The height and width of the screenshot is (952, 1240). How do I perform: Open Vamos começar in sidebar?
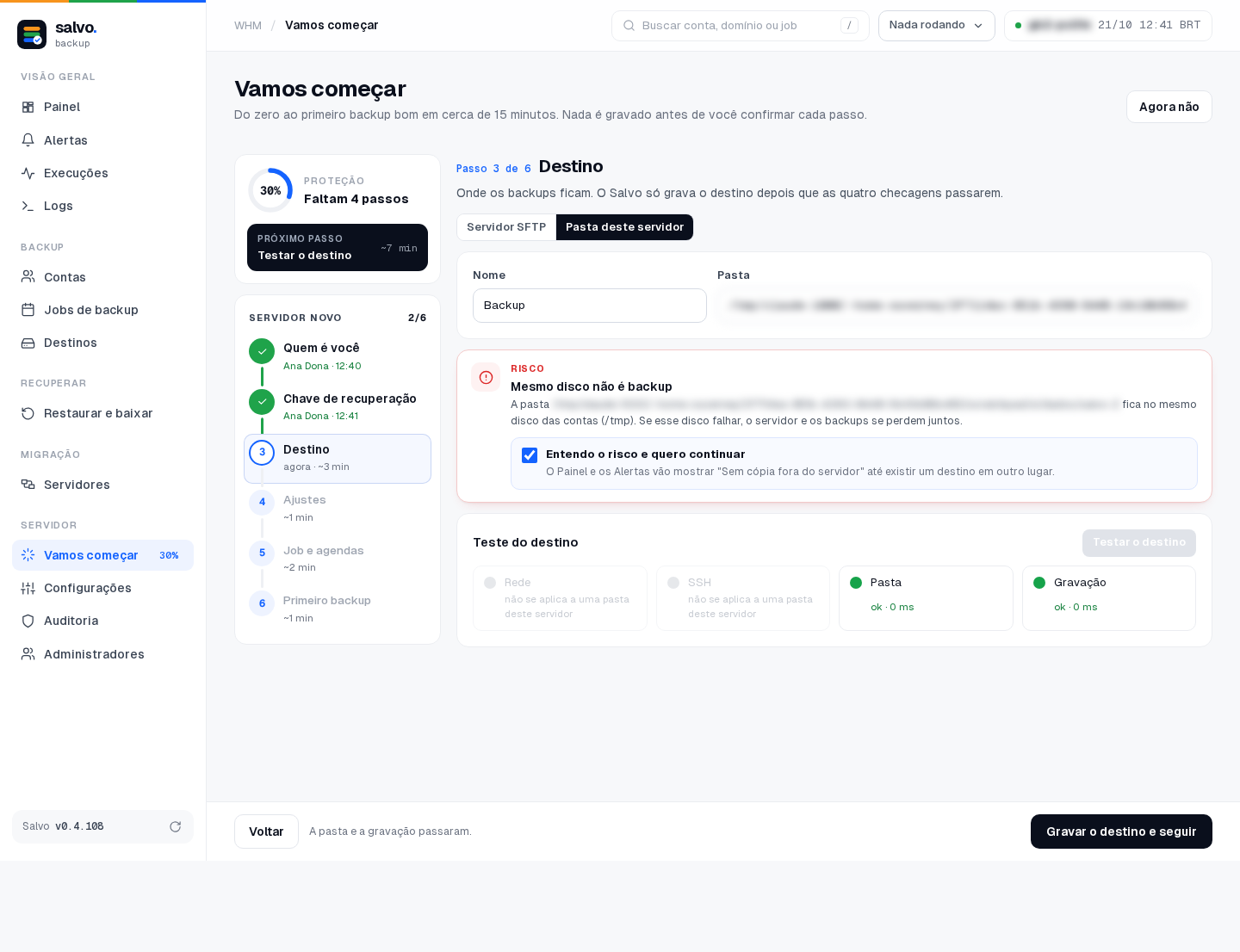[102, 555]
